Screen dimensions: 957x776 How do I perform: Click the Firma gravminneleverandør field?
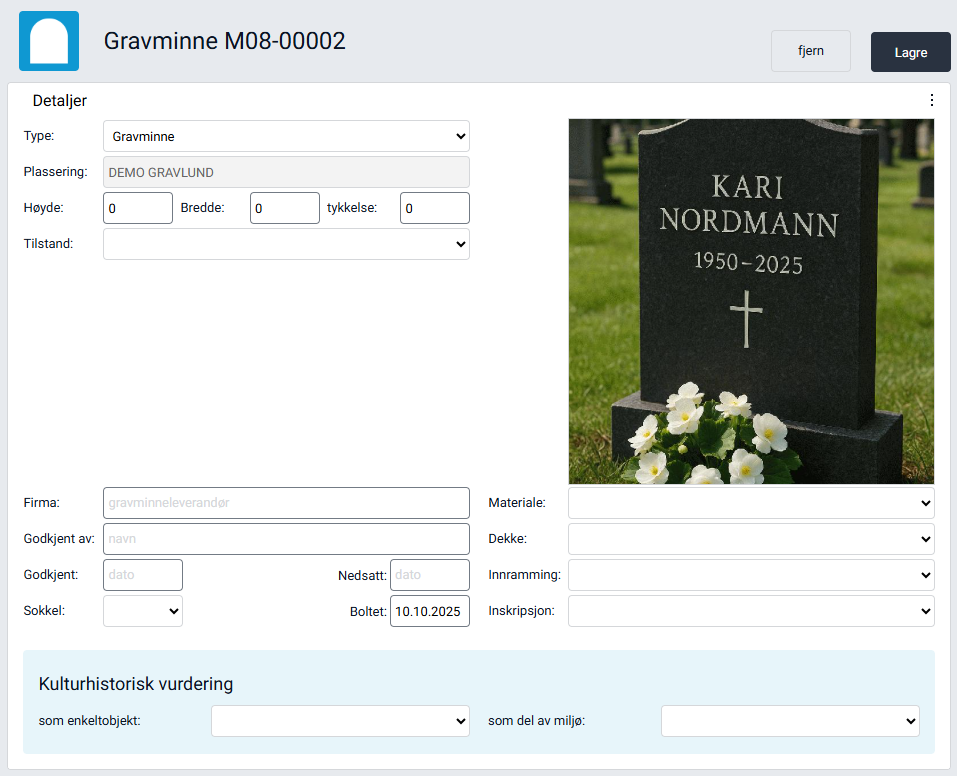click(x=286, y=502)
